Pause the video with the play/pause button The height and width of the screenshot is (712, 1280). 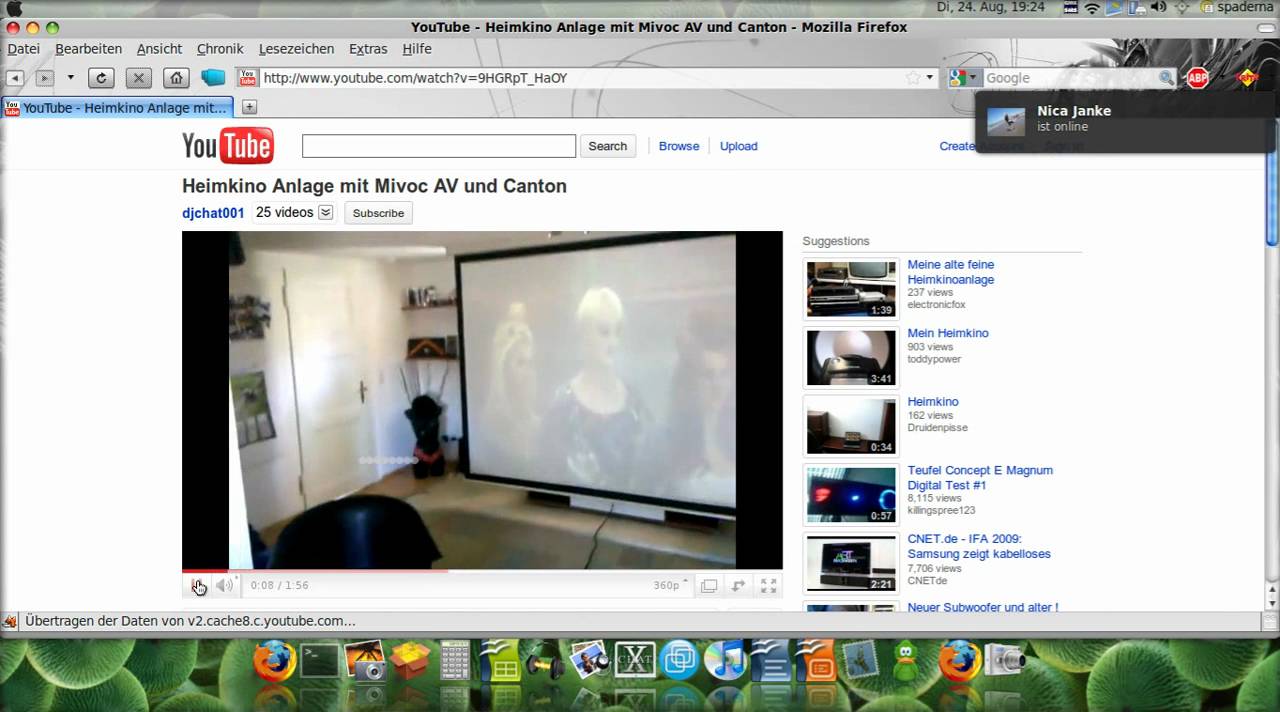[198, 586]
